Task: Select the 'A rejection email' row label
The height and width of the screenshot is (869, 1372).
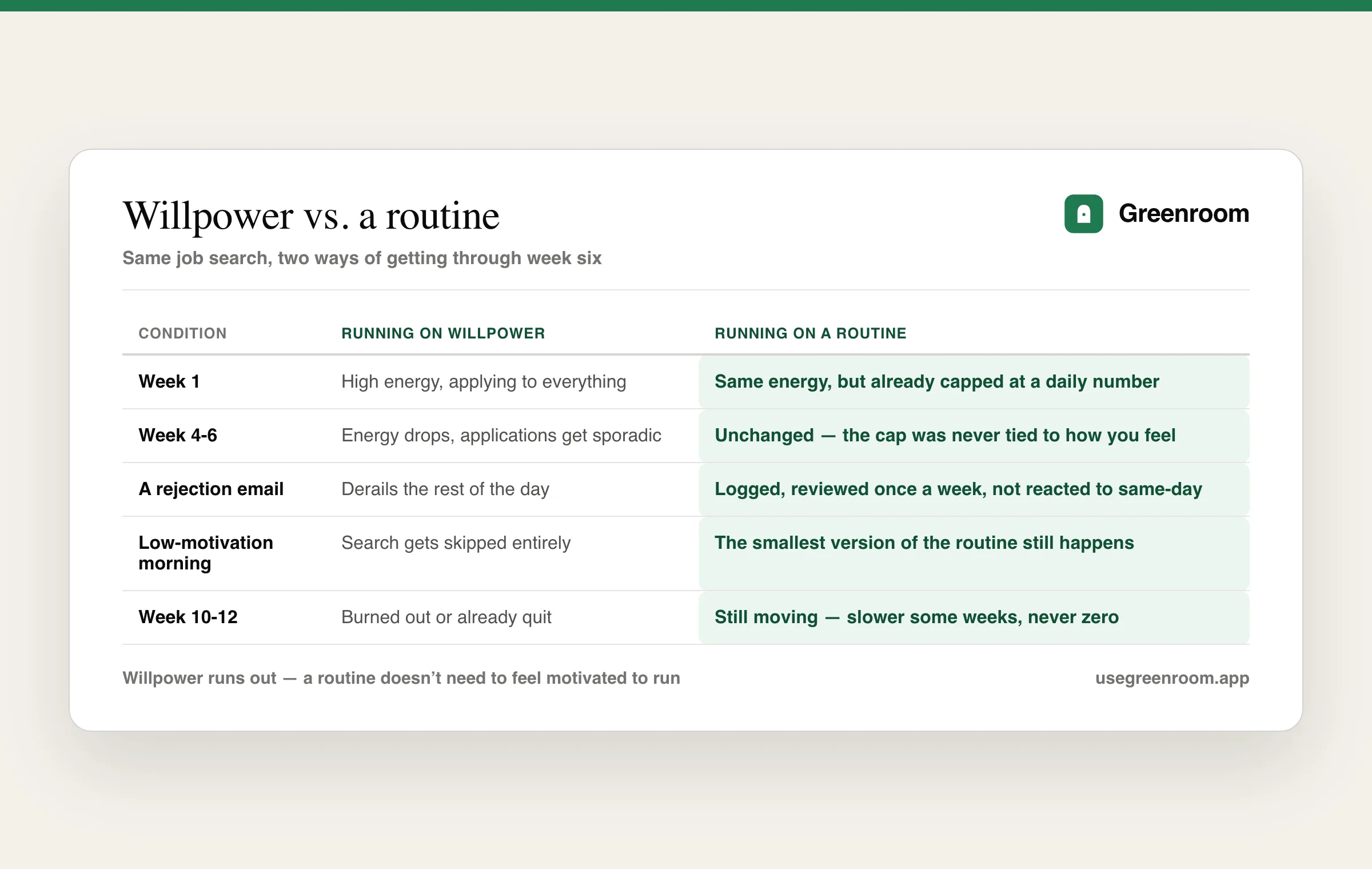Action: coord(211,489)
